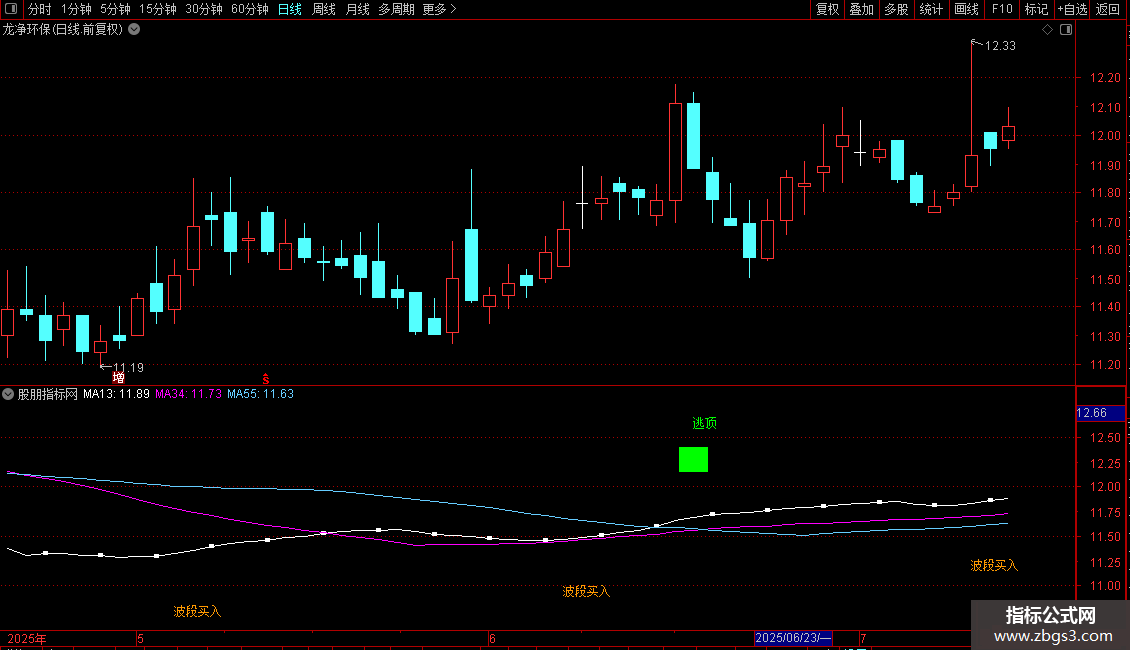Switch to 周线 weekly chart
The width and height of the screenshot is (1130, 650).
(324, 9)
